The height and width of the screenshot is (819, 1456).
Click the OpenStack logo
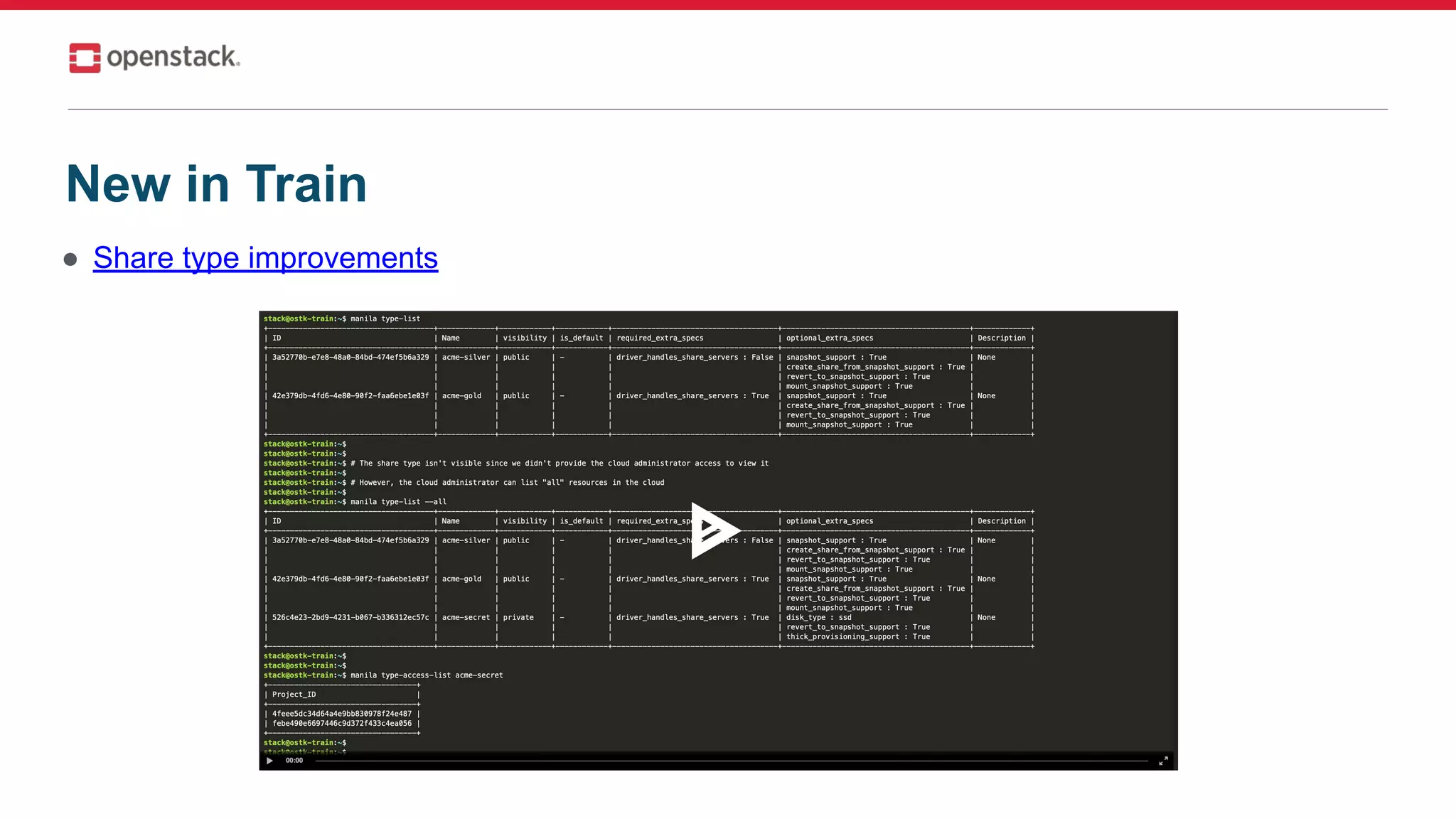154,58
